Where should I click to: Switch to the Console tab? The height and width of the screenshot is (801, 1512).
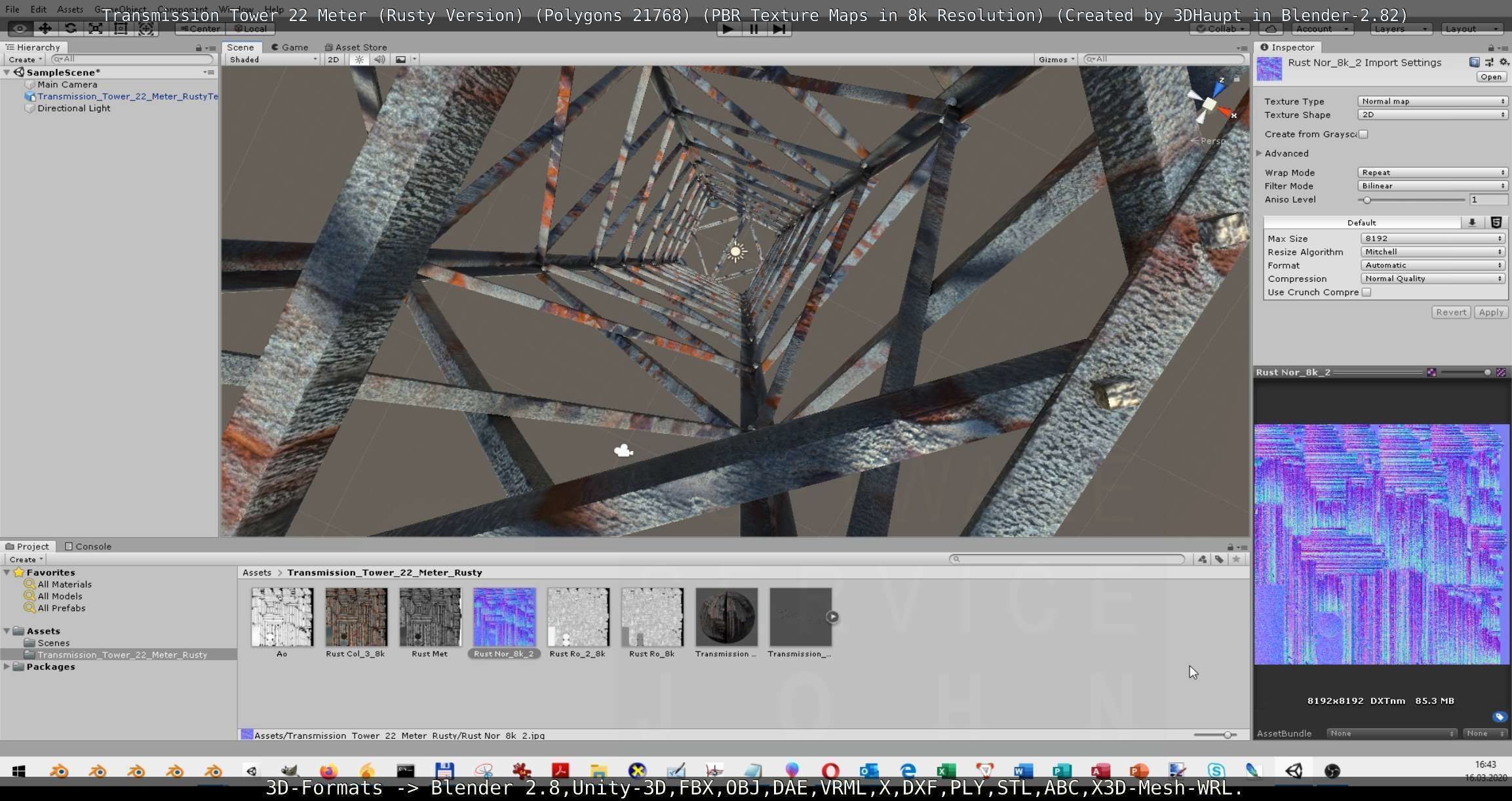pos(88,546)
